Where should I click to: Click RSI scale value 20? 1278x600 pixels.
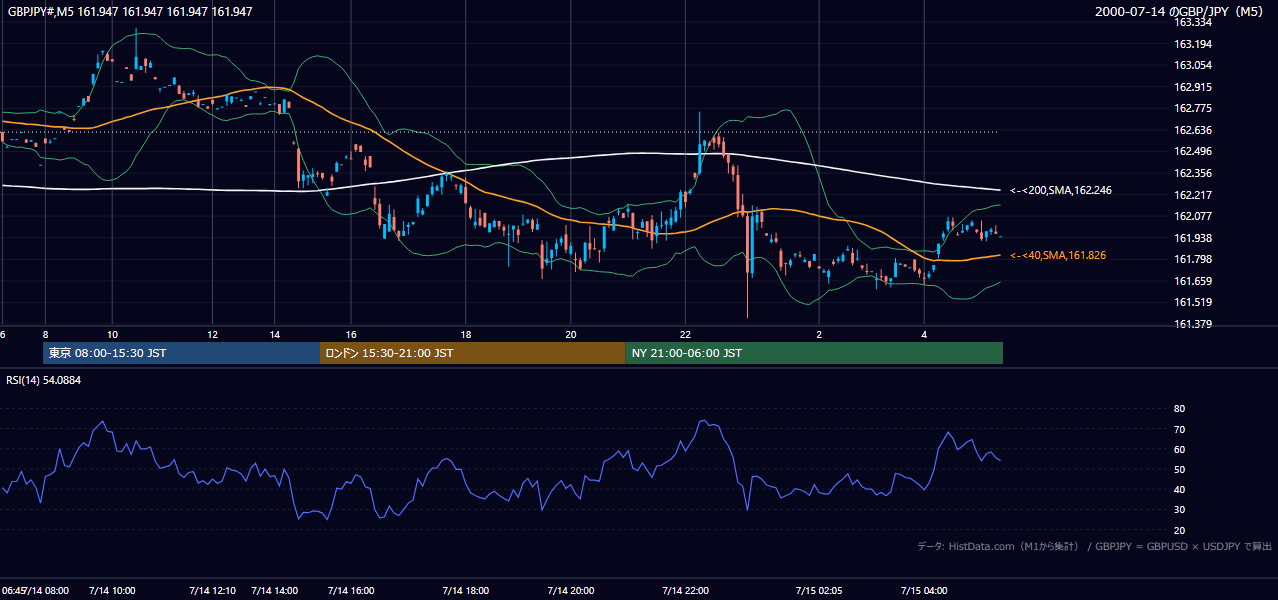pos(1179,530)
